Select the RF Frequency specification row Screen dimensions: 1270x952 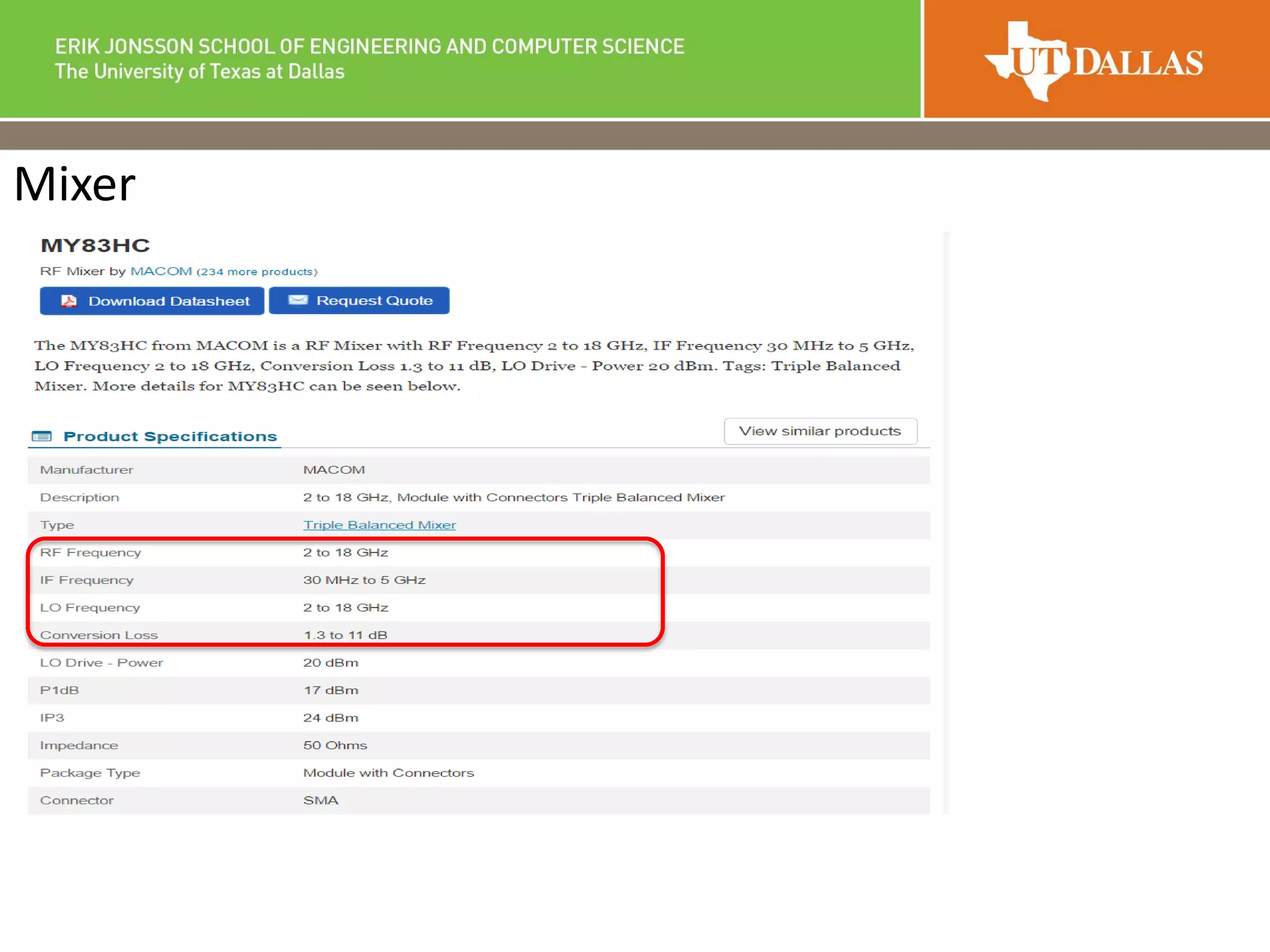91,553
